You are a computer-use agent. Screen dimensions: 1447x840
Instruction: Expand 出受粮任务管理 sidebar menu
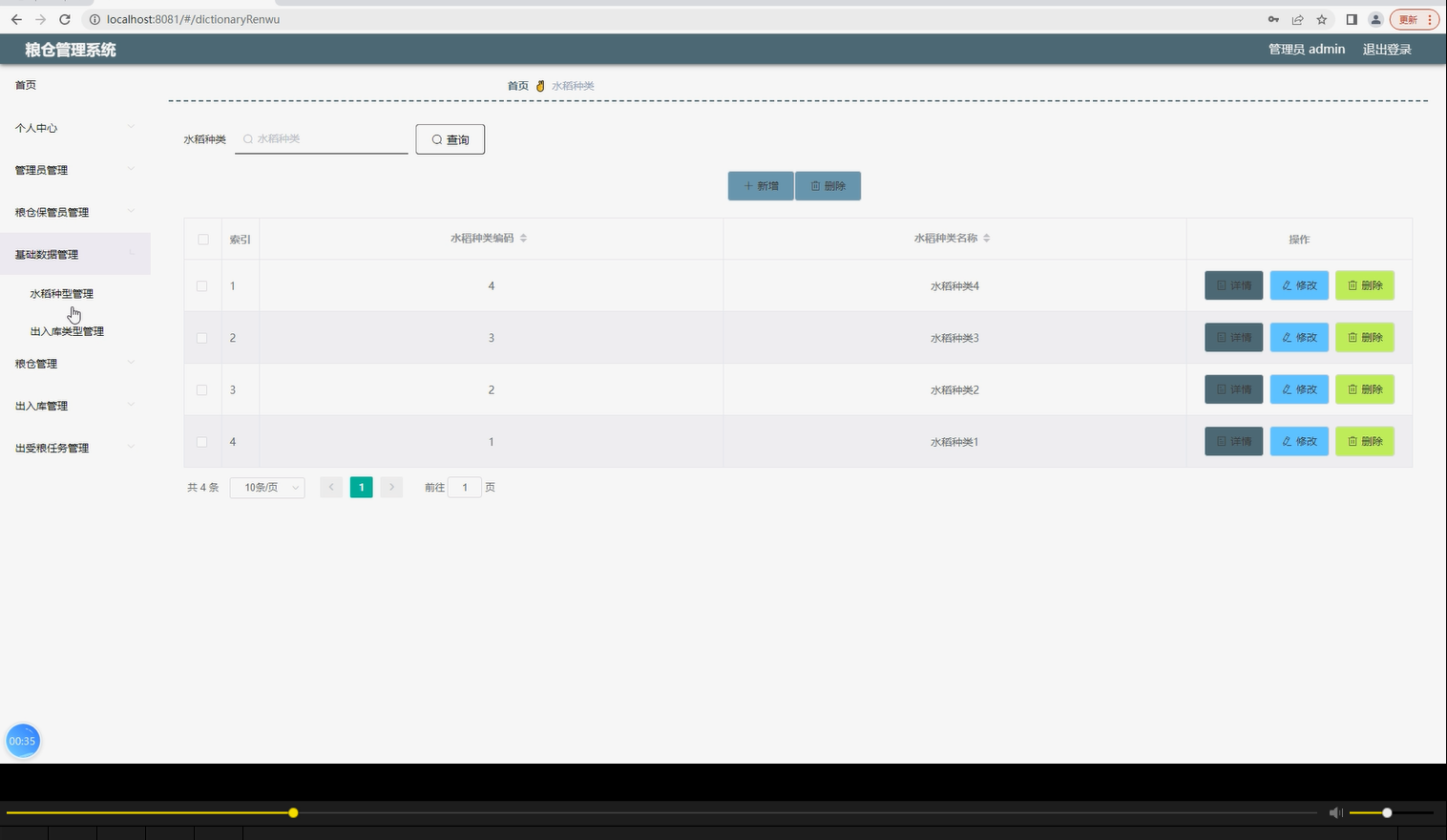pos(75,448)
